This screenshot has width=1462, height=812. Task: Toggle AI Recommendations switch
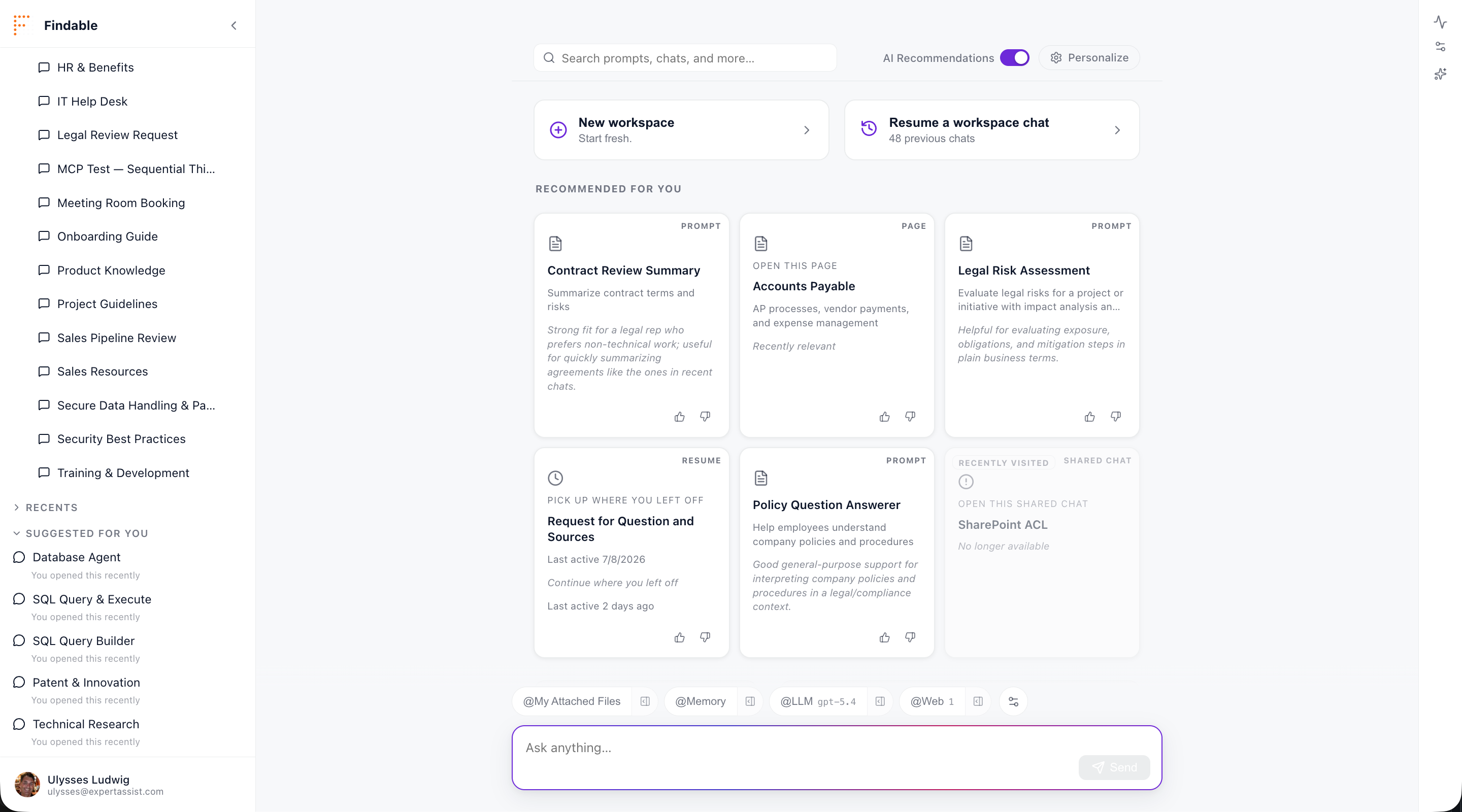(x=1014, y=58)
